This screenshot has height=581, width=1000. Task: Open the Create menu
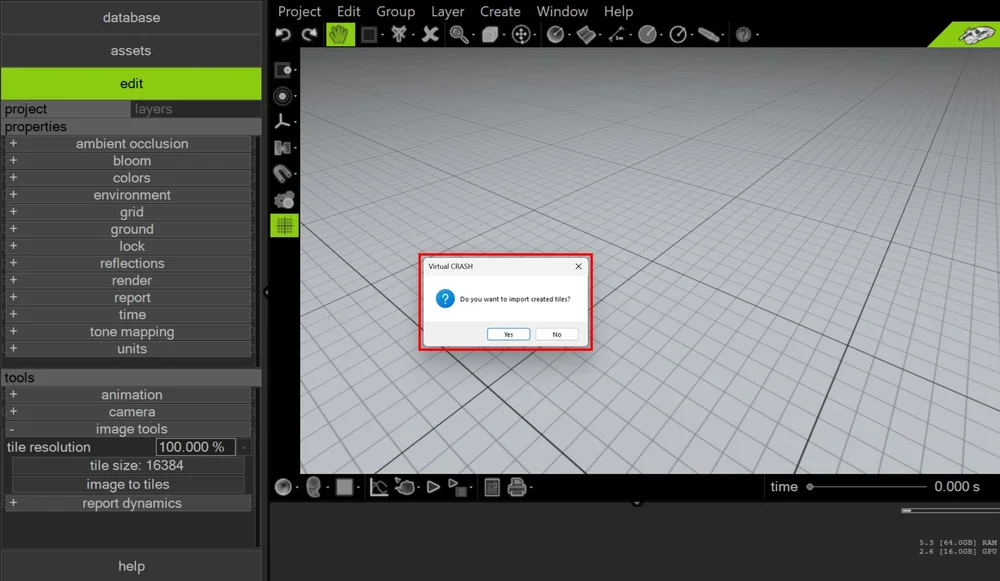(500, 11)
